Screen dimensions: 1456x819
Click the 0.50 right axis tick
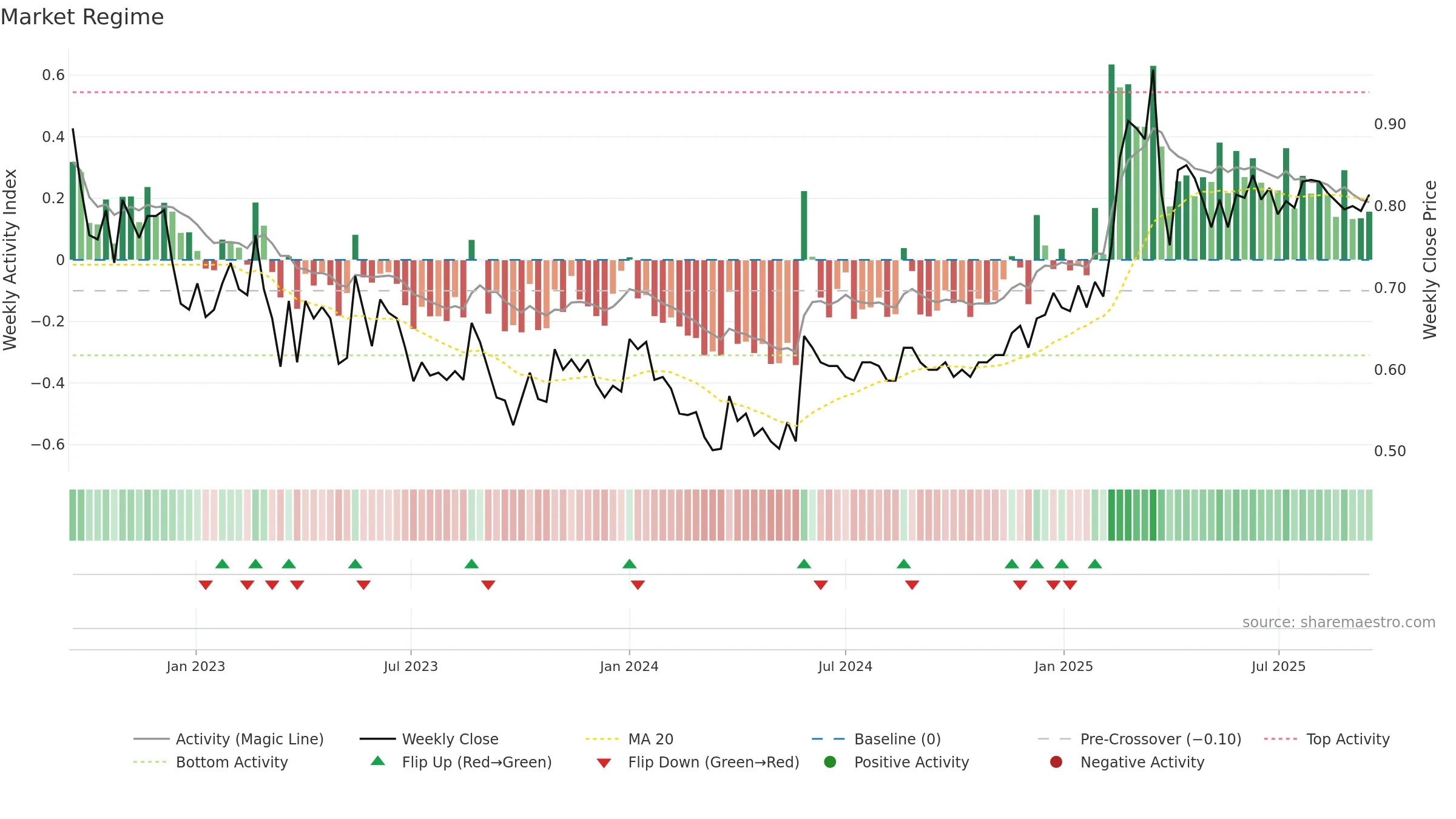click(1390, 451)
